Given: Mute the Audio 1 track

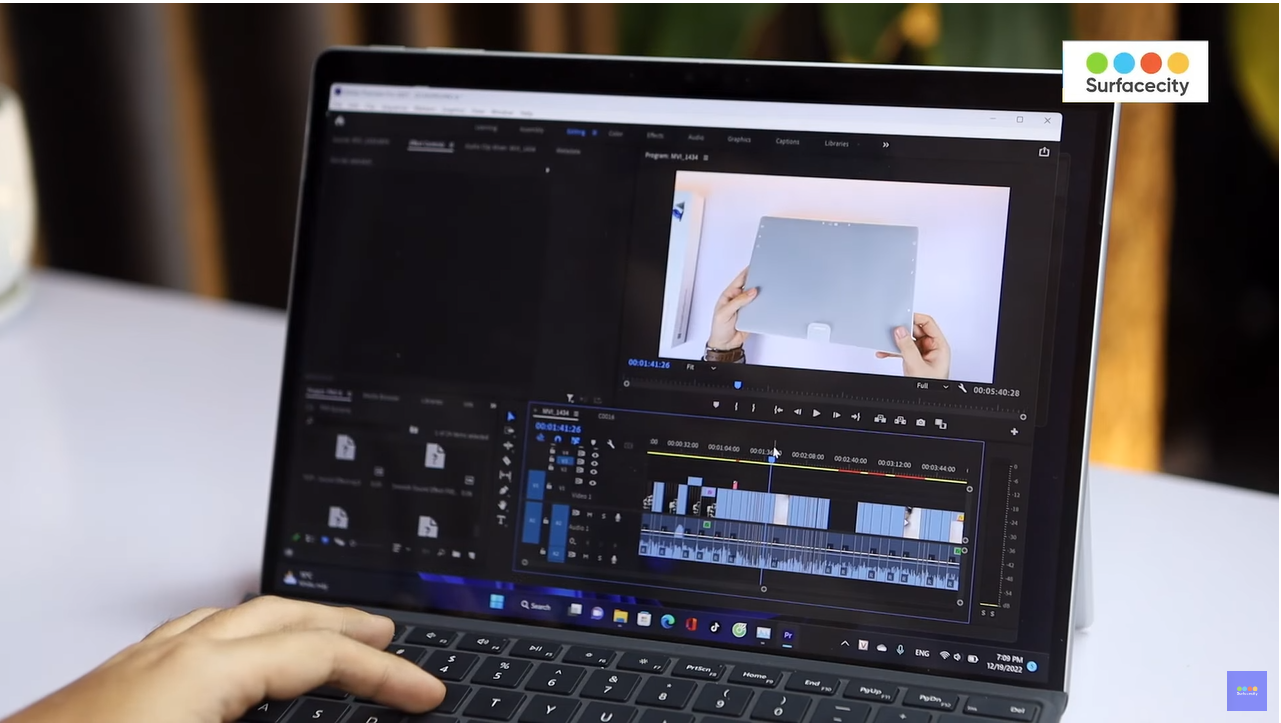Looking at the screenshot, I should pos(588,516).
